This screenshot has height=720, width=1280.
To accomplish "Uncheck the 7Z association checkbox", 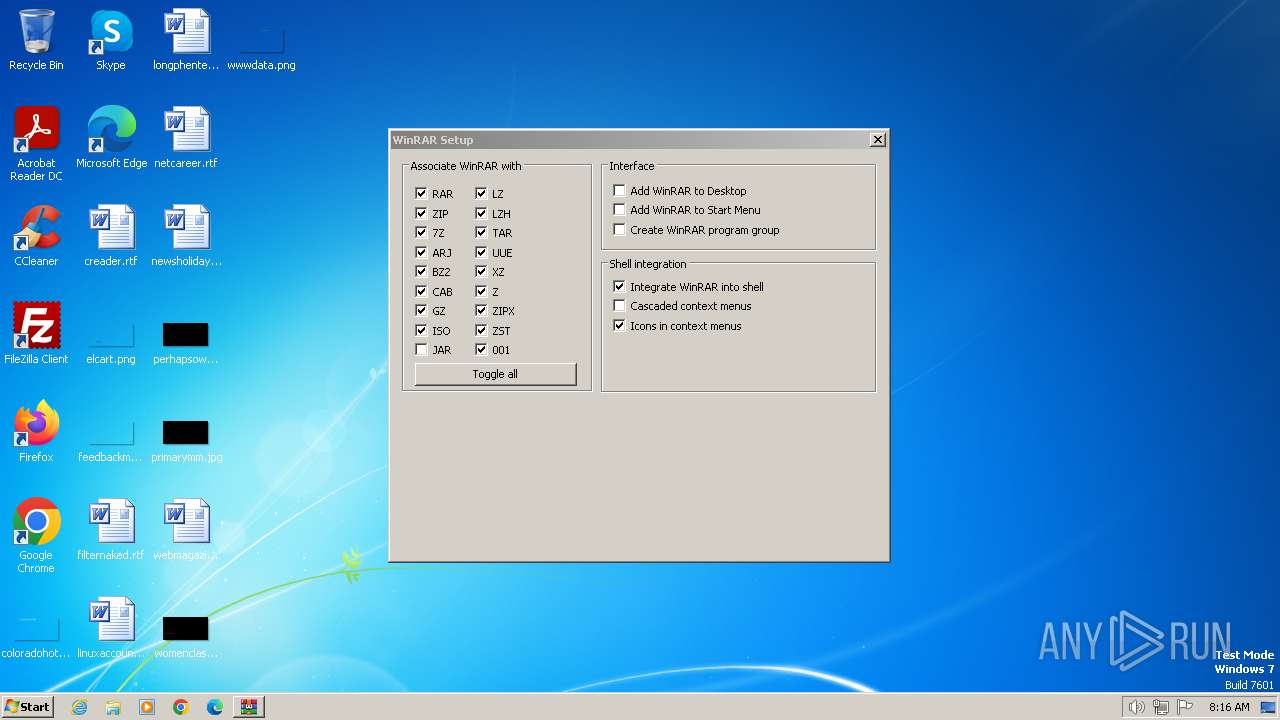I will click(x=421, y=233).
